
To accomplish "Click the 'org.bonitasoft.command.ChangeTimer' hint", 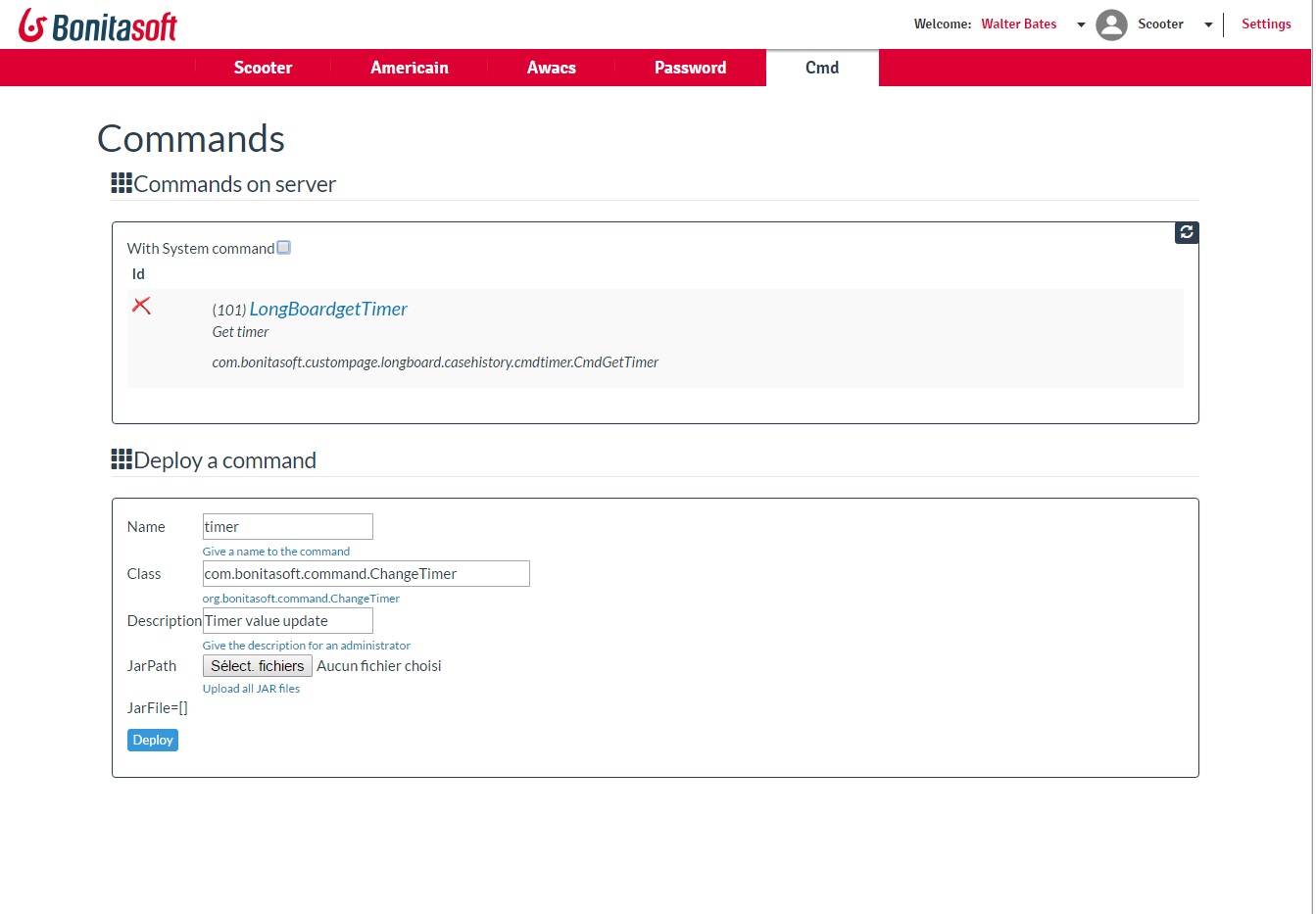I will click(301, 599).
